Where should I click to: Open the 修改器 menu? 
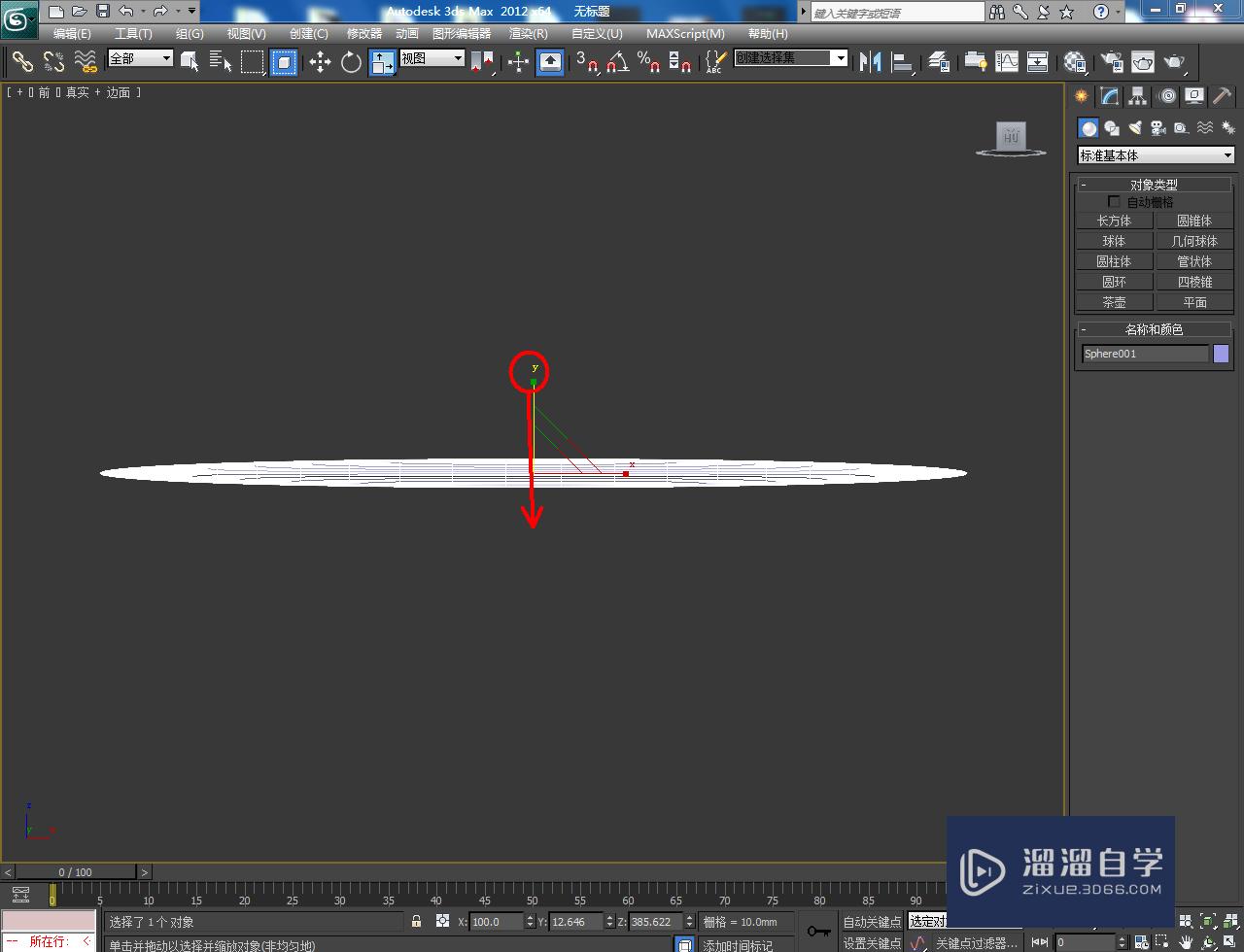(x=364, y=34)
